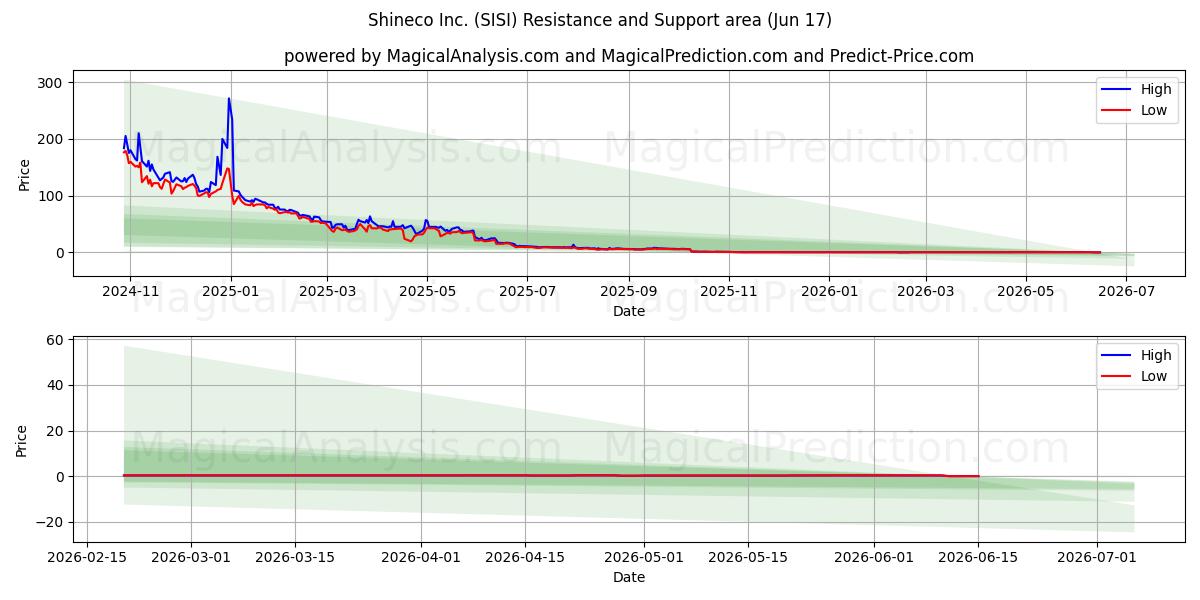Image resolution: width=1200 pixels, height=600 pixels.
Task: Click the 2026-04-01 label on bottom x-axis
Action: (x=420, y=558)
